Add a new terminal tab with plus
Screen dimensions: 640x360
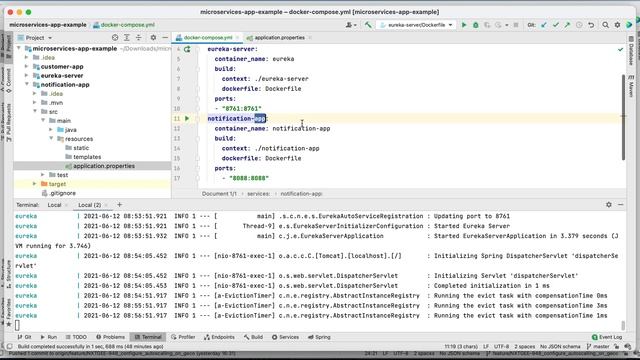pyautogui.click(x=119, y=204)
